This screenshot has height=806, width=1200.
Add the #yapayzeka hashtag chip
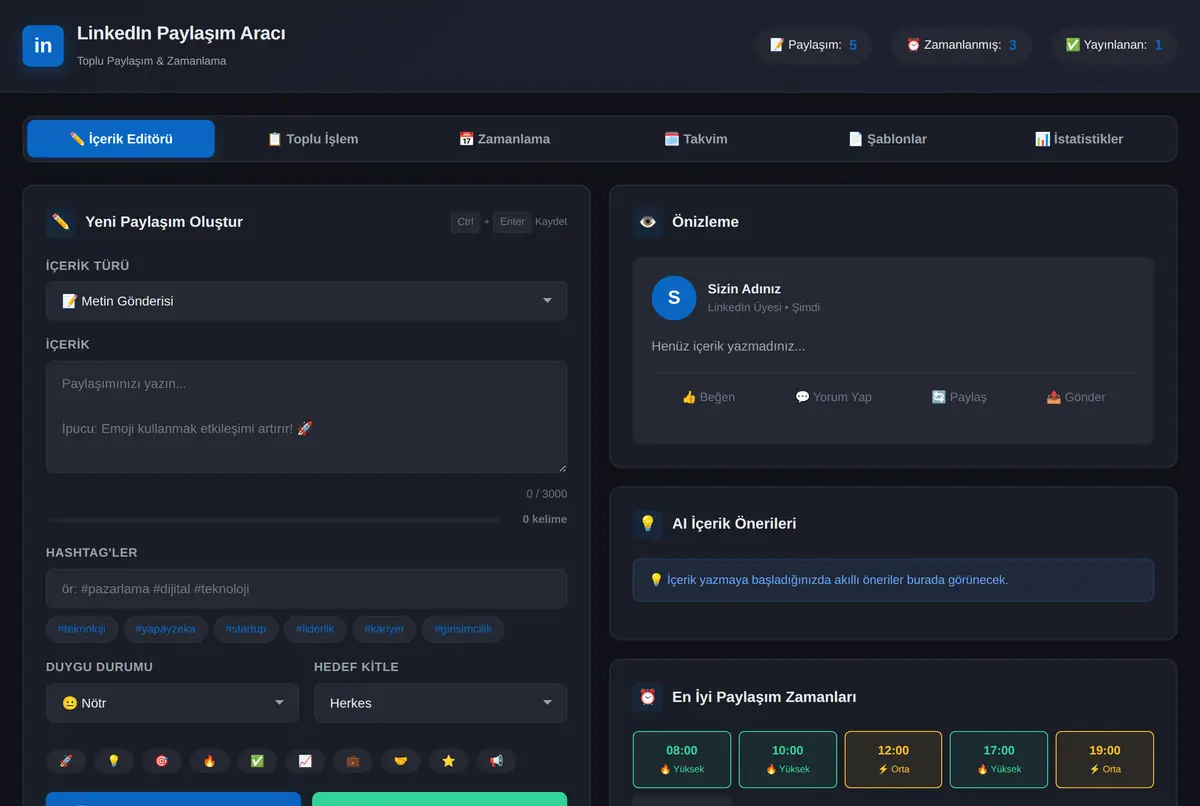(166, 629)
